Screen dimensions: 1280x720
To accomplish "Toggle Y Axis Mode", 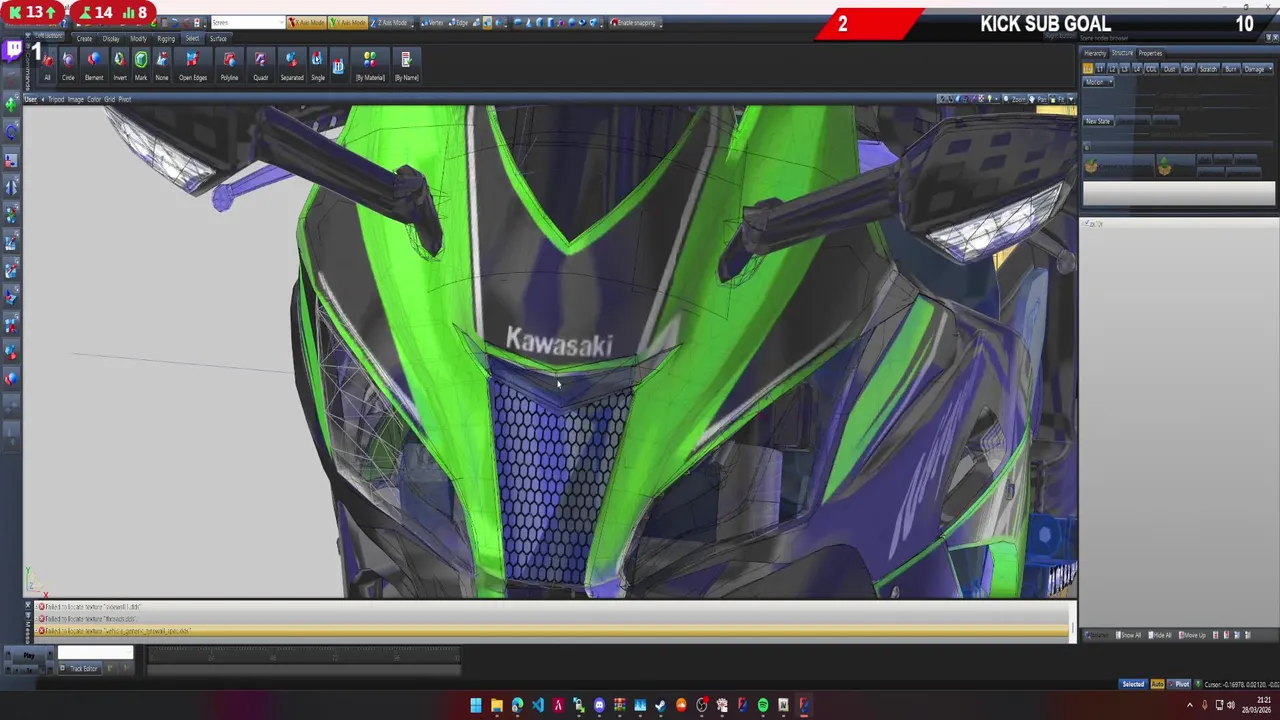I will tap(348, 22).
